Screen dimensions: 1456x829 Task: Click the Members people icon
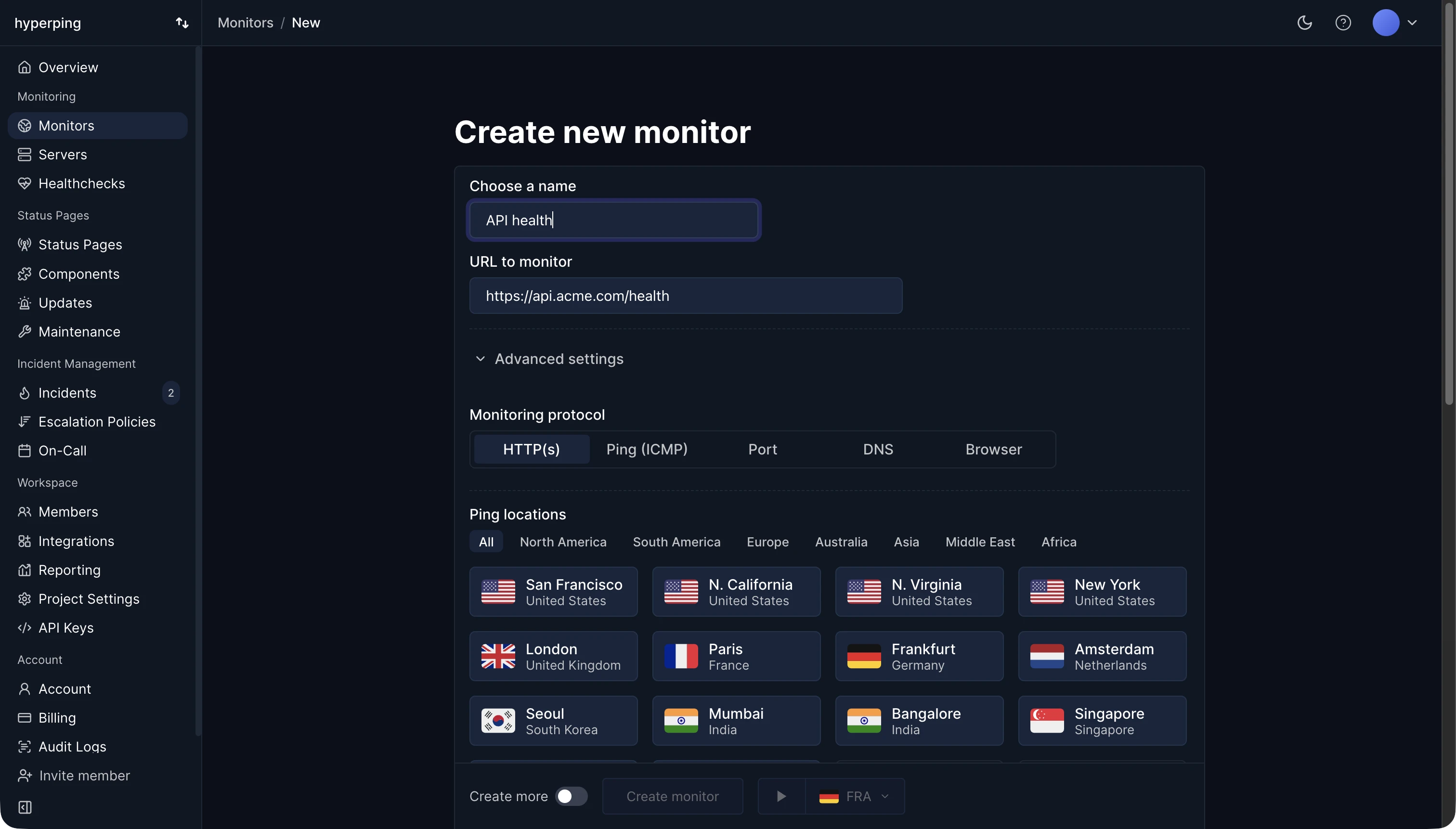coord(24,512)
